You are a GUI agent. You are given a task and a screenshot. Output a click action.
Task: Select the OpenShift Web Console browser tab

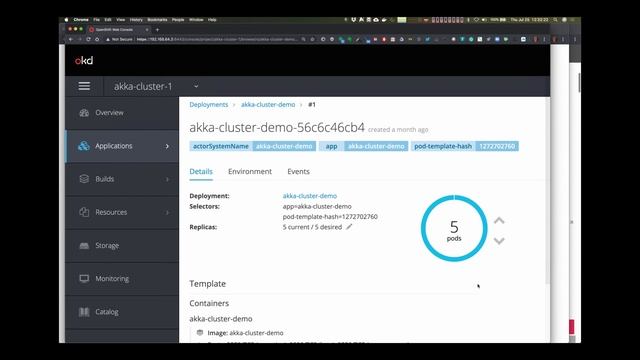coord(118,29)
